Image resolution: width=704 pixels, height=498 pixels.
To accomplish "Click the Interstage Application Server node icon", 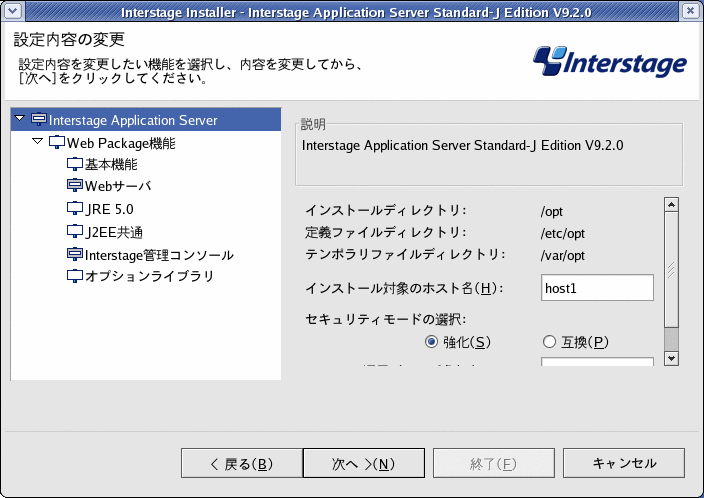I will (39, 119).
